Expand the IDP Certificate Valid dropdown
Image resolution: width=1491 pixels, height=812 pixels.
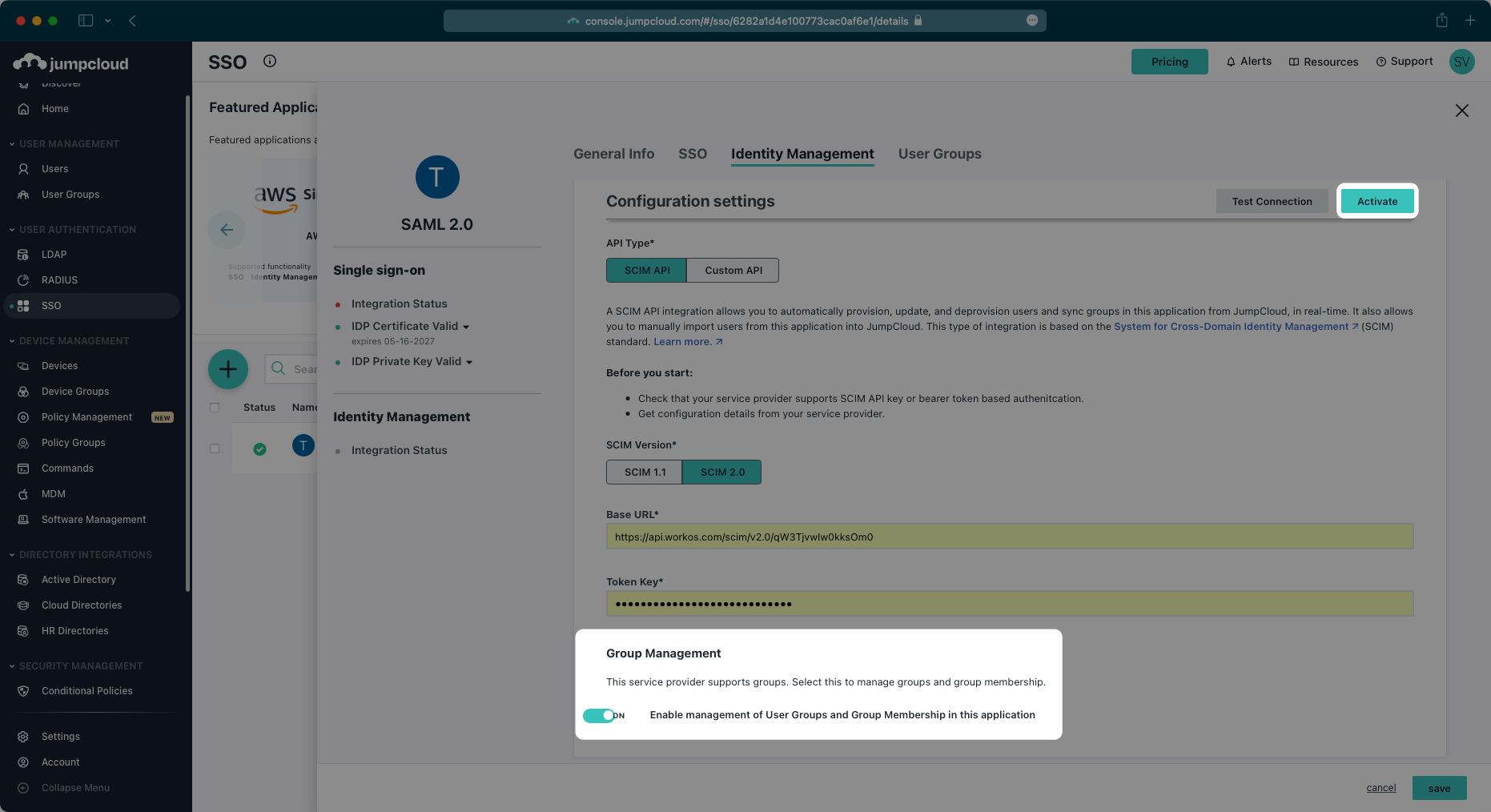(467, 326)
